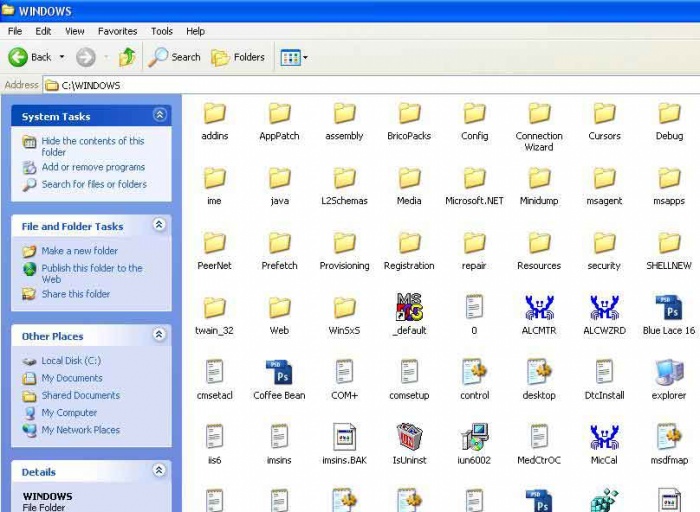This screenshot has width=700, height=512.
Task: Select the addins folder
Action: point(215,121)
